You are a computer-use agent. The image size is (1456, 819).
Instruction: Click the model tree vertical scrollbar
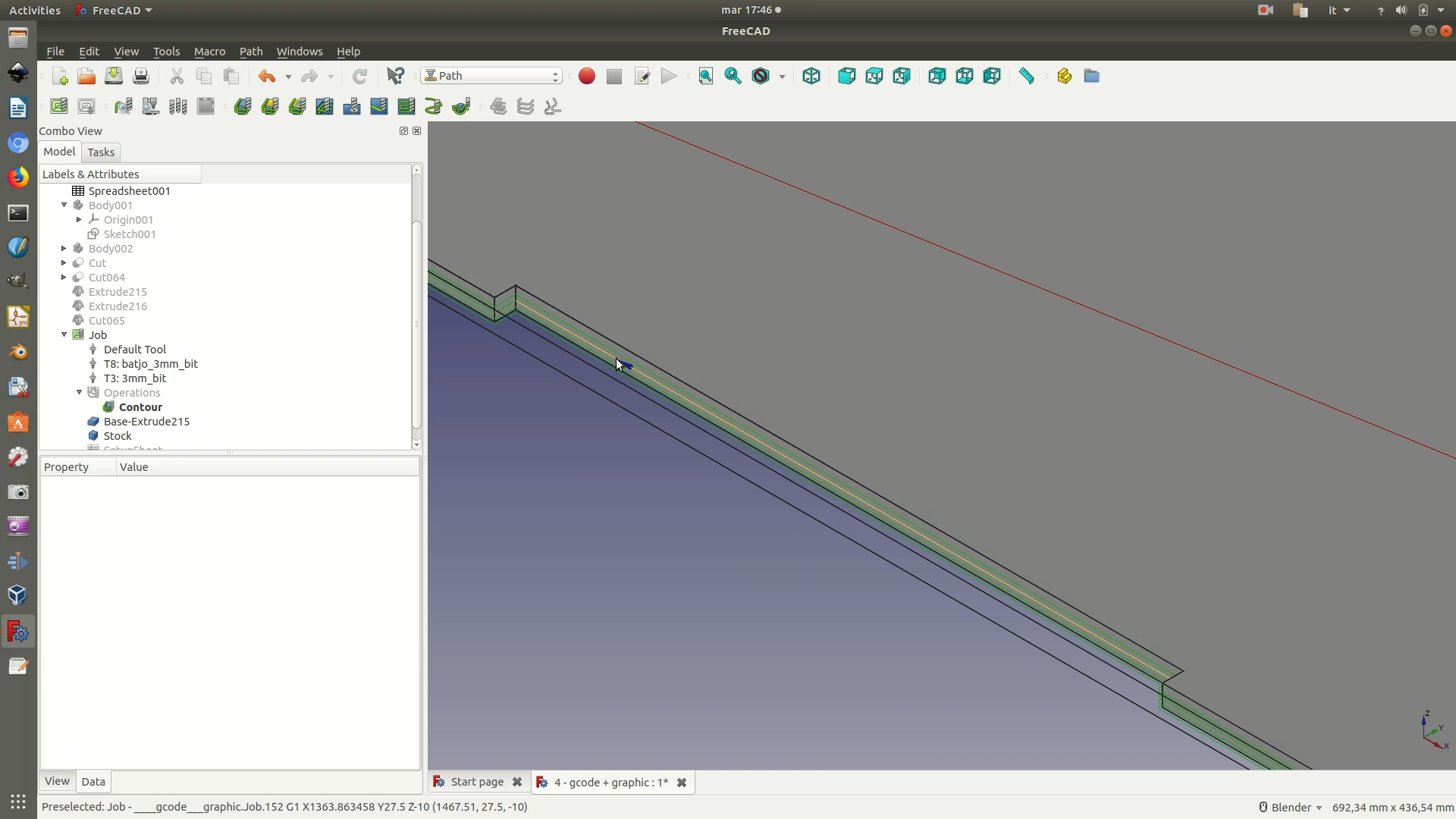pyautogui.click(x=416, y=326)
